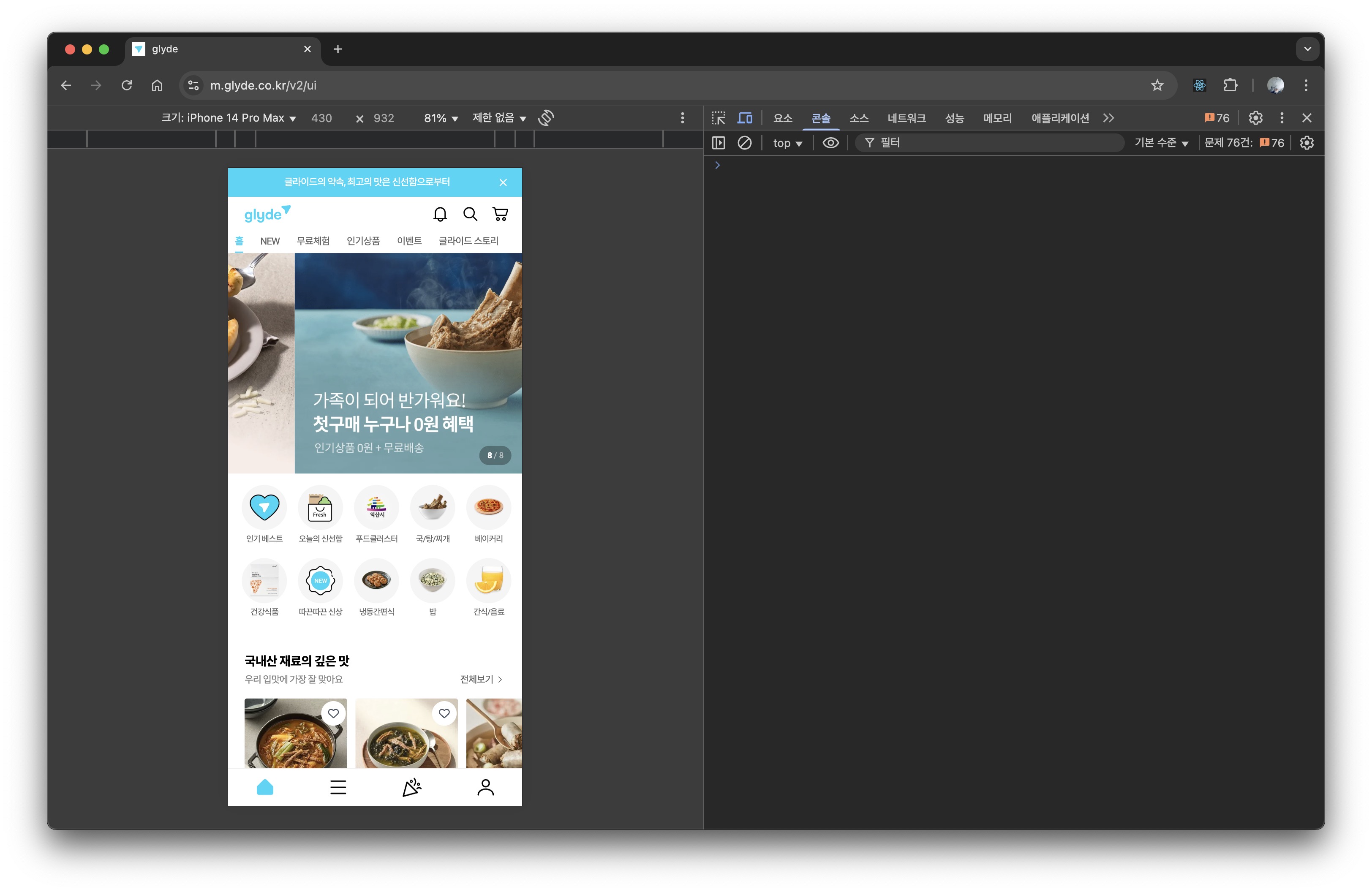The width and height of the screenshot is (1372, 892).
Task: Open the 오늘의 신선함 category icon
Action: pyautogui.click(x=320, y=507)
